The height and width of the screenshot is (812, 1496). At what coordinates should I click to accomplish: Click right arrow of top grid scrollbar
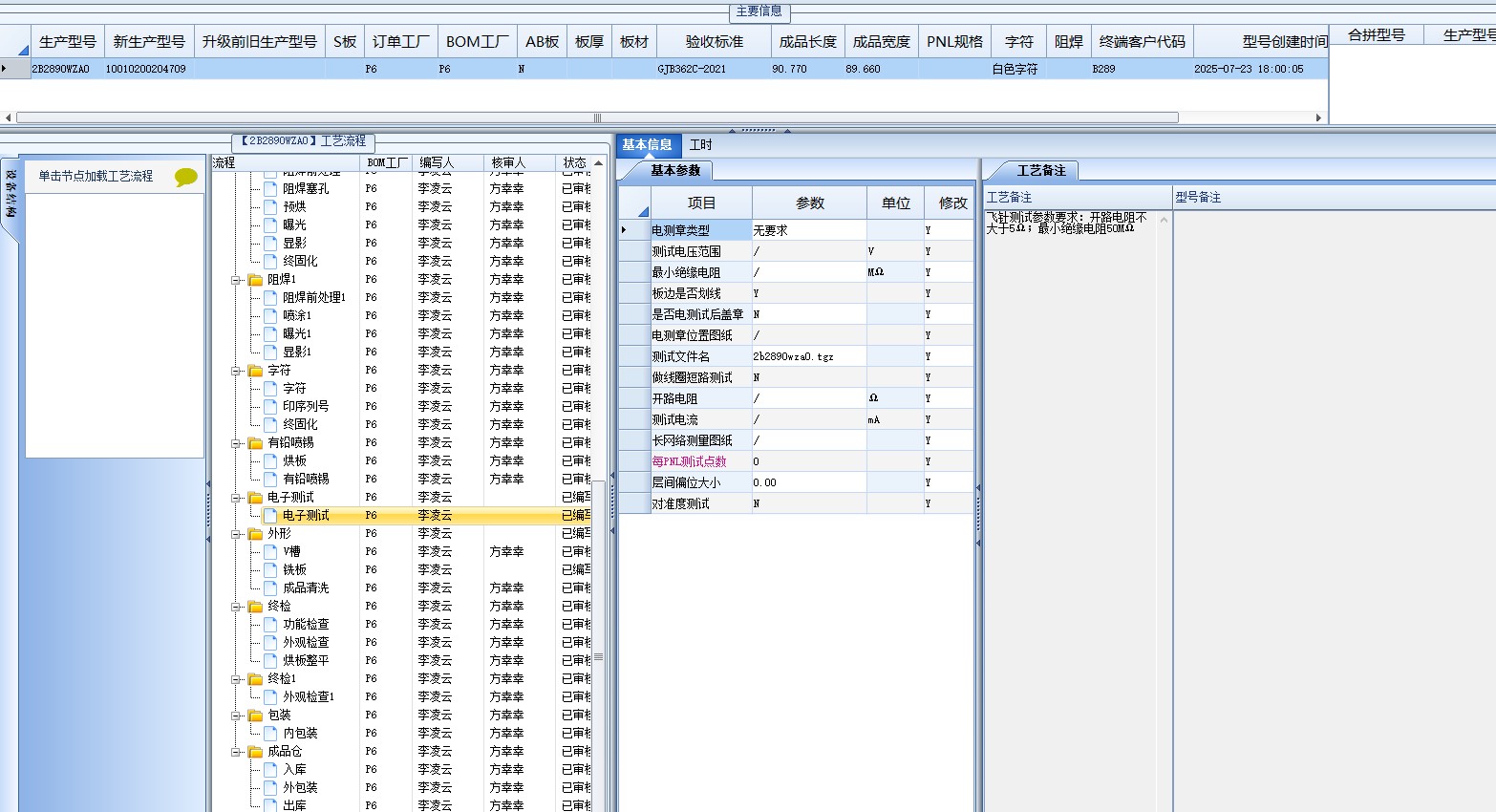[x=1319, y=118]
